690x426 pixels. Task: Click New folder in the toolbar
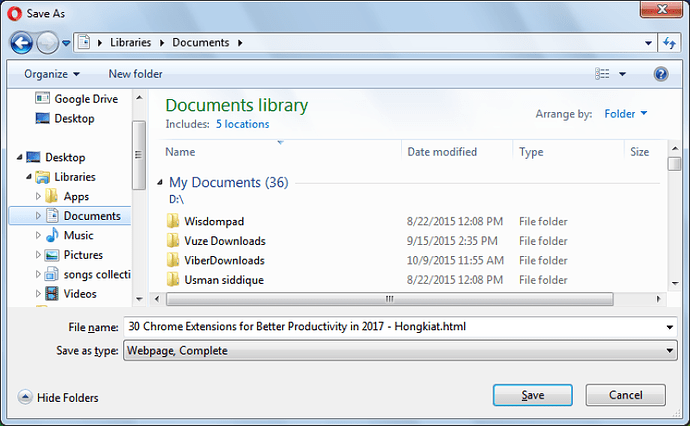pyautogui.click(x=136, y=74)
